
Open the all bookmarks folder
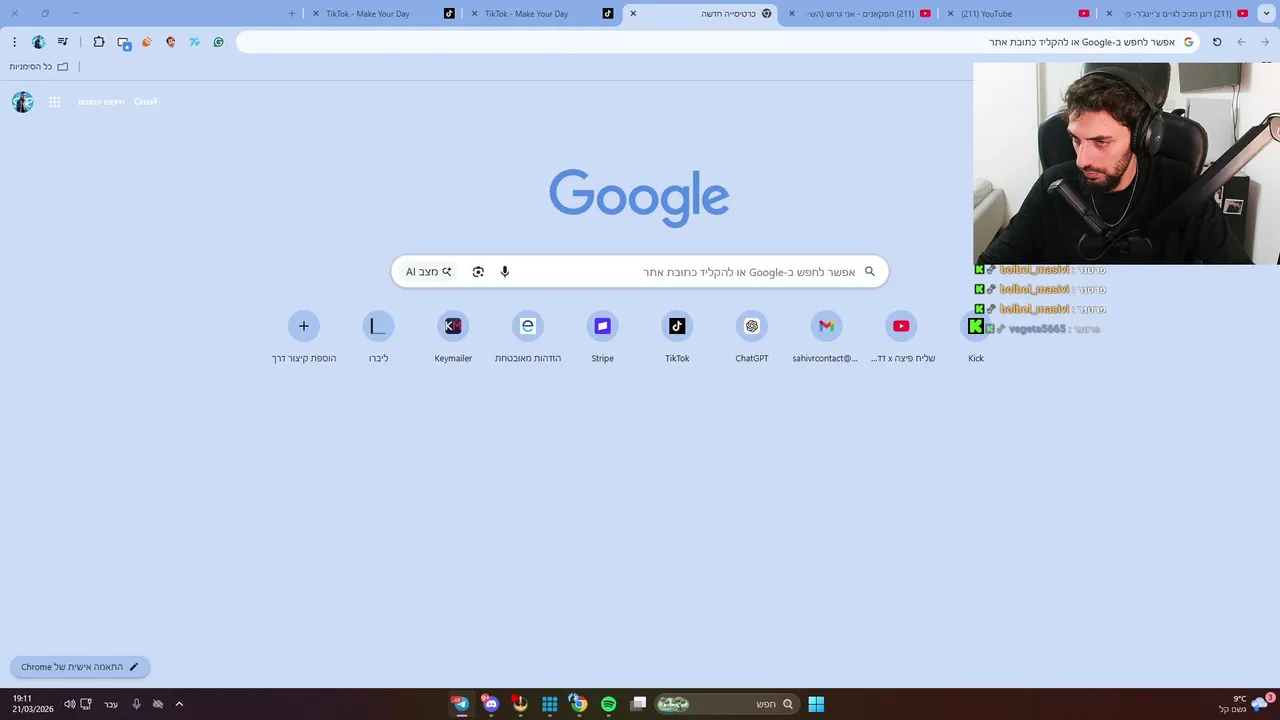tap(39, 67)
